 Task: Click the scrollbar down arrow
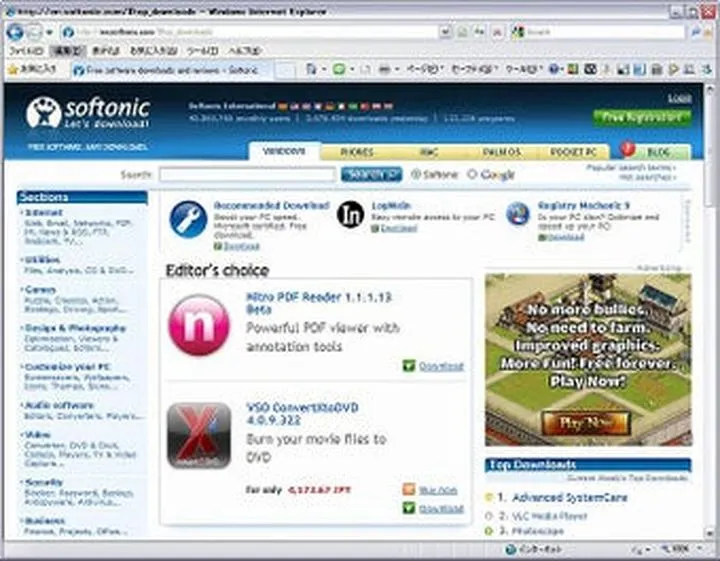coord(710,533)
